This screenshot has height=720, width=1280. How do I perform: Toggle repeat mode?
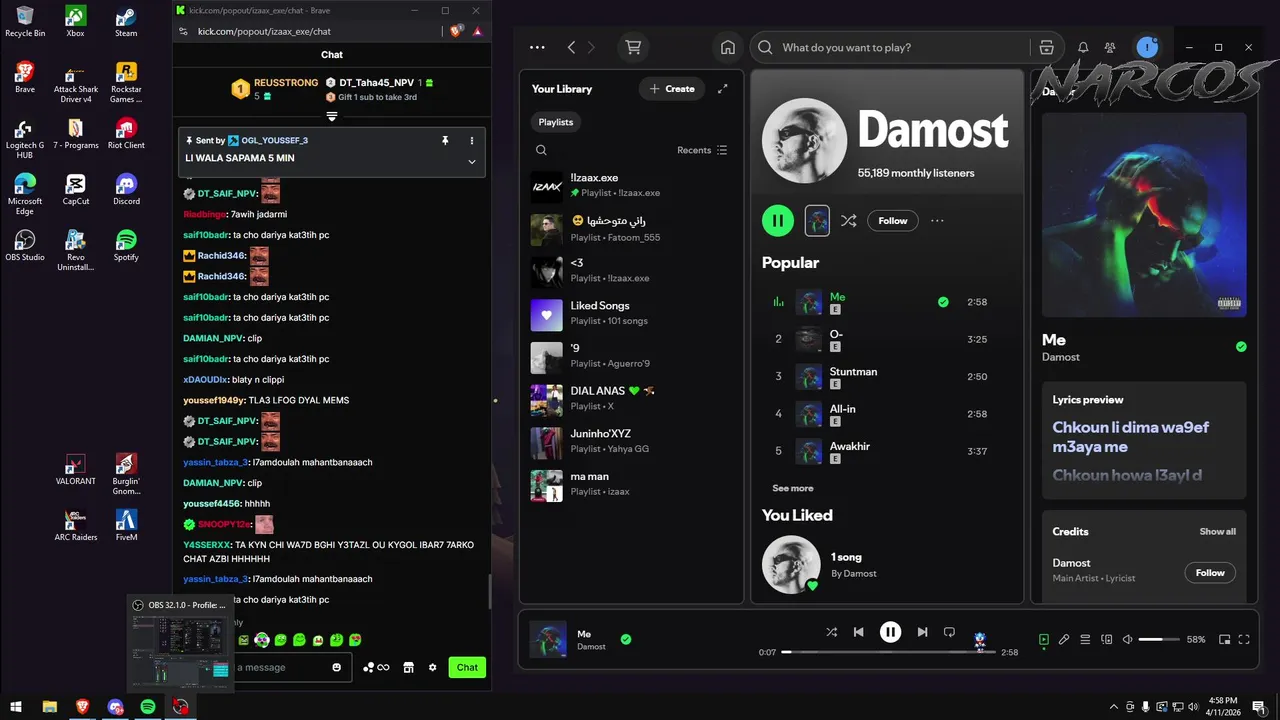pos(949,632)
